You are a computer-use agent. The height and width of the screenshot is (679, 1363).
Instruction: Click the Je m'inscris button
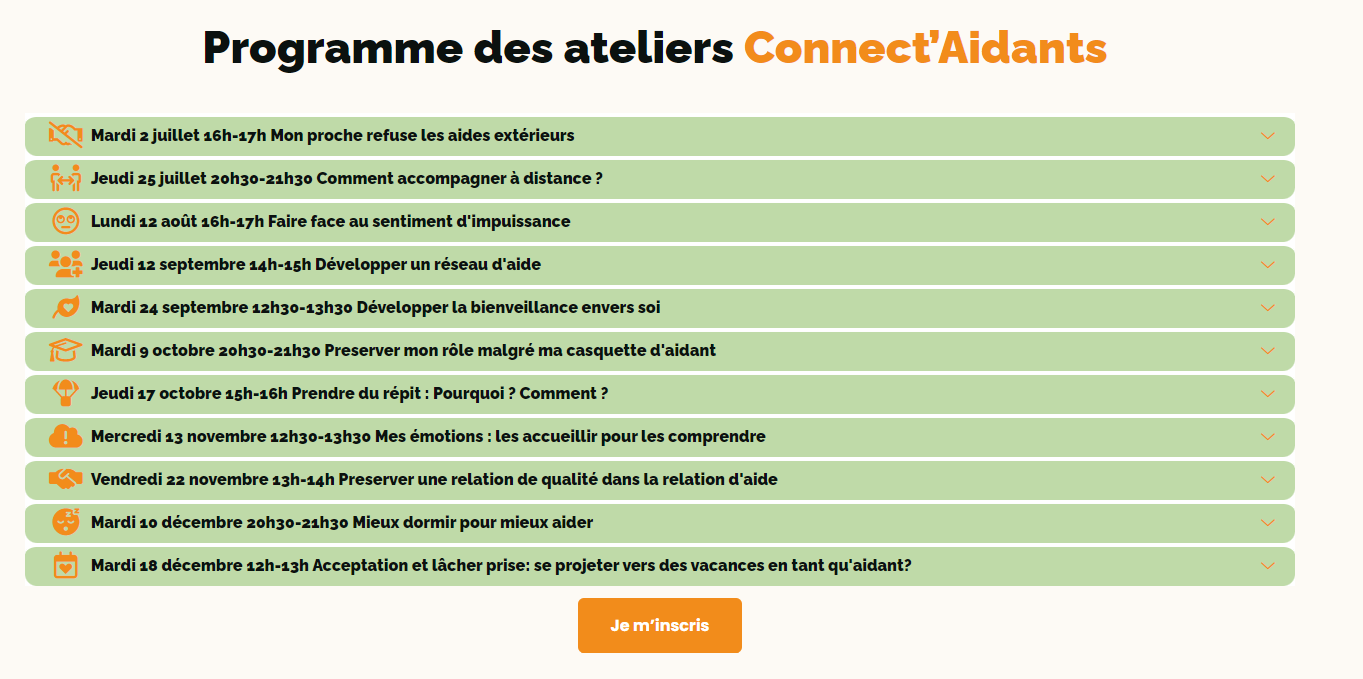(660, 626)
